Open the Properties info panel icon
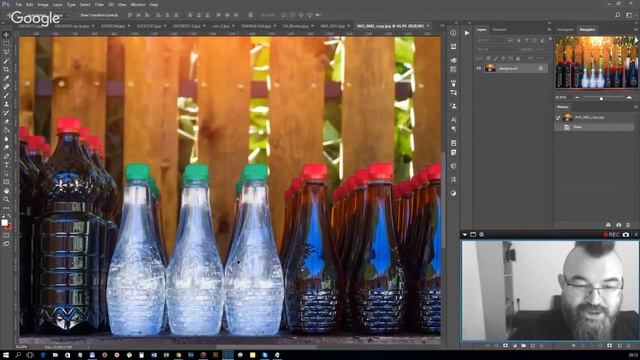Image resolution: width=640 pixels, height=360 pixels. coord(453,33)
